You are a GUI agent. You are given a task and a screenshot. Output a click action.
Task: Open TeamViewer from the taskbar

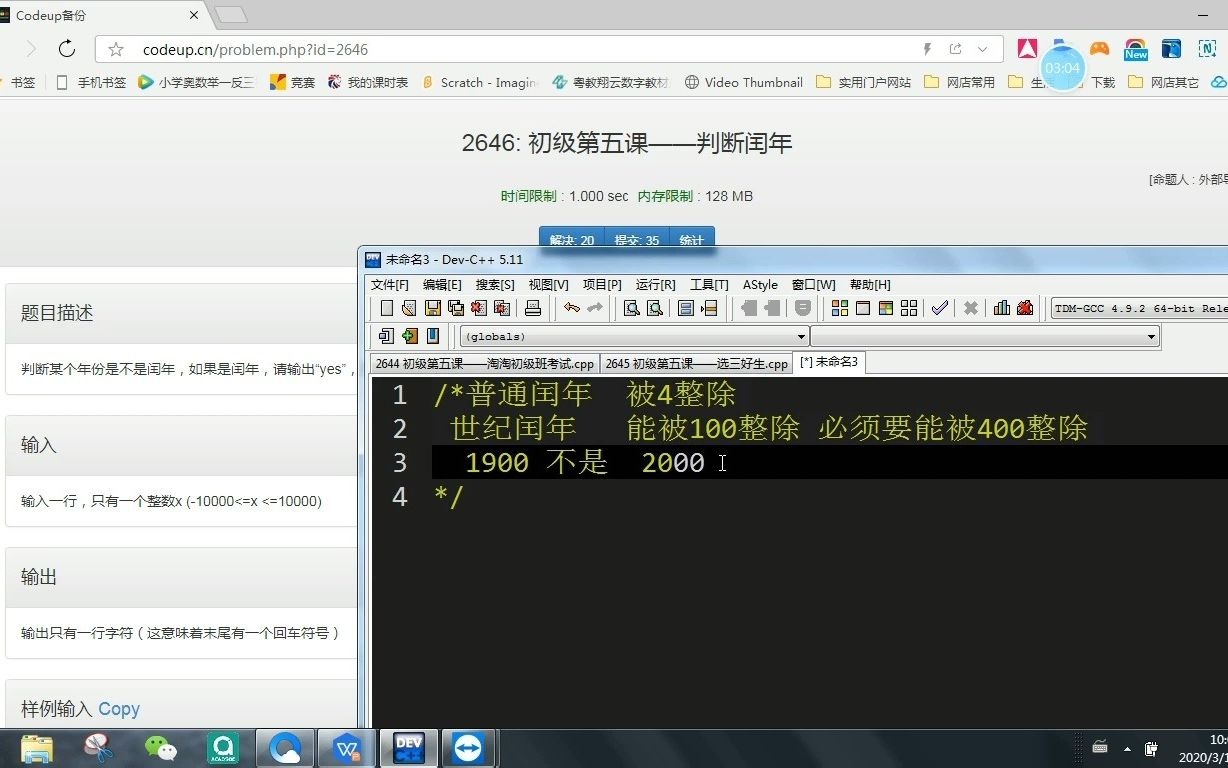469,747
